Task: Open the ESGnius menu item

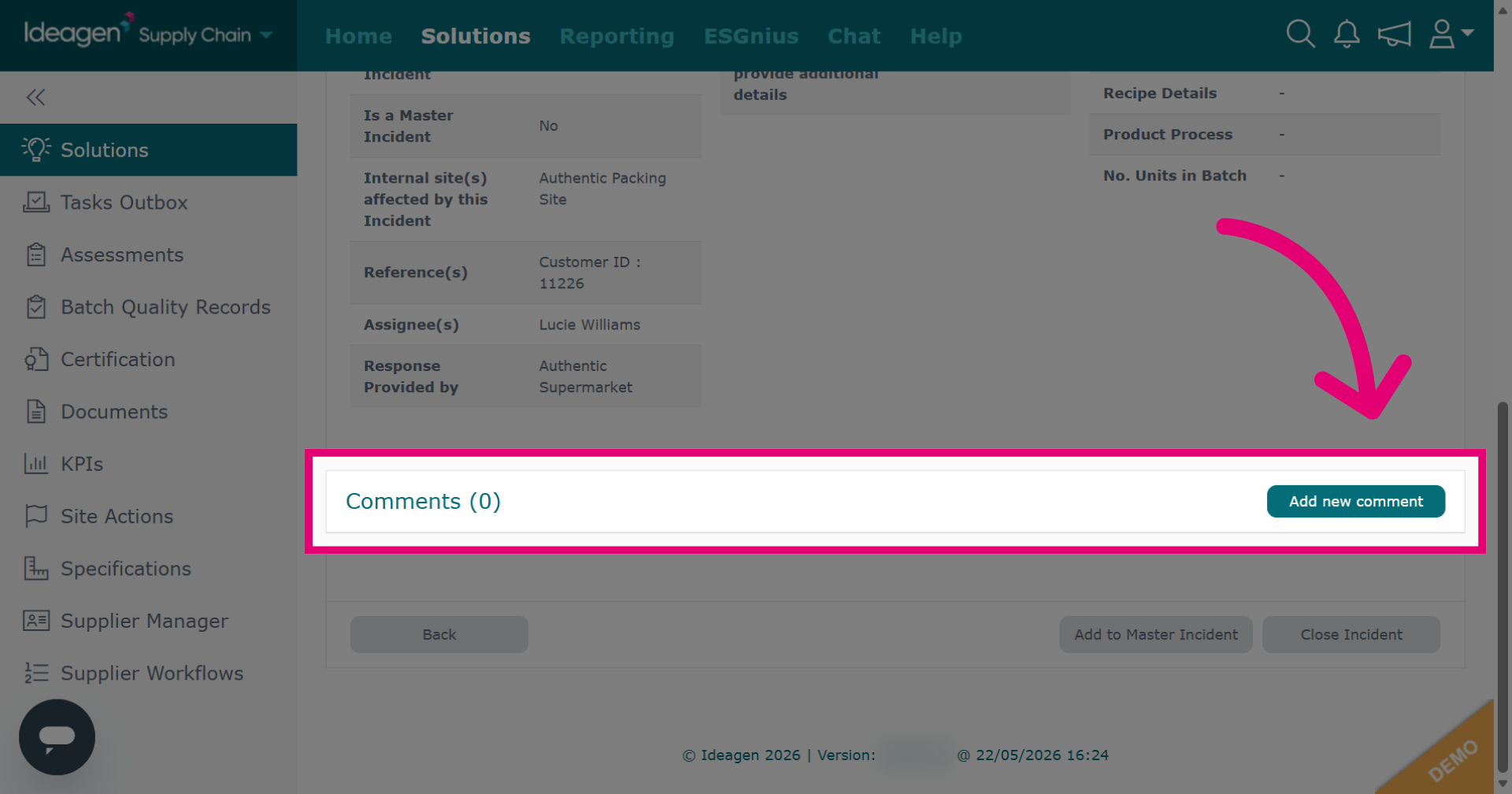Action: [750, 36]
